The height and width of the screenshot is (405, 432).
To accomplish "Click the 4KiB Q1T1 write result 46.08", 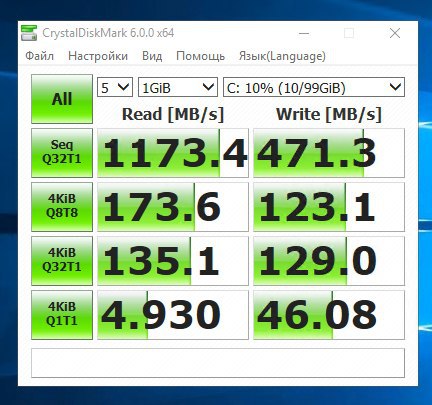I will pos(329,315).
